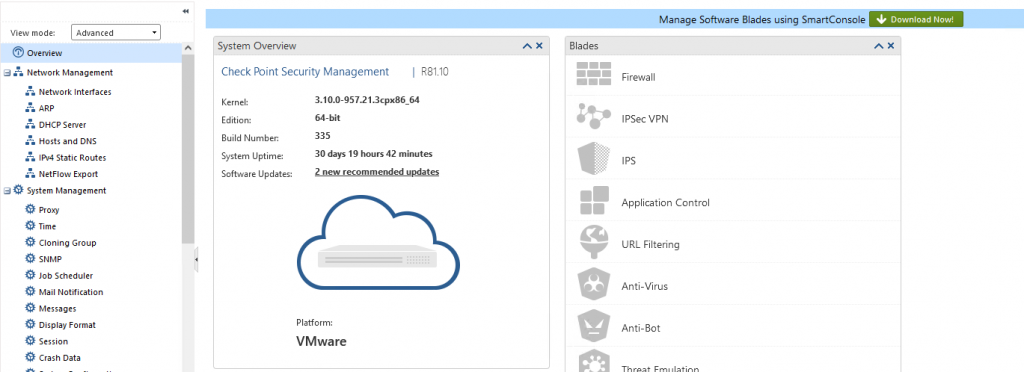Image resolution: width=1024 pixels, height=372 pixels.
Task: Collapse the System Management tree node
Action: tap(7, 191)
